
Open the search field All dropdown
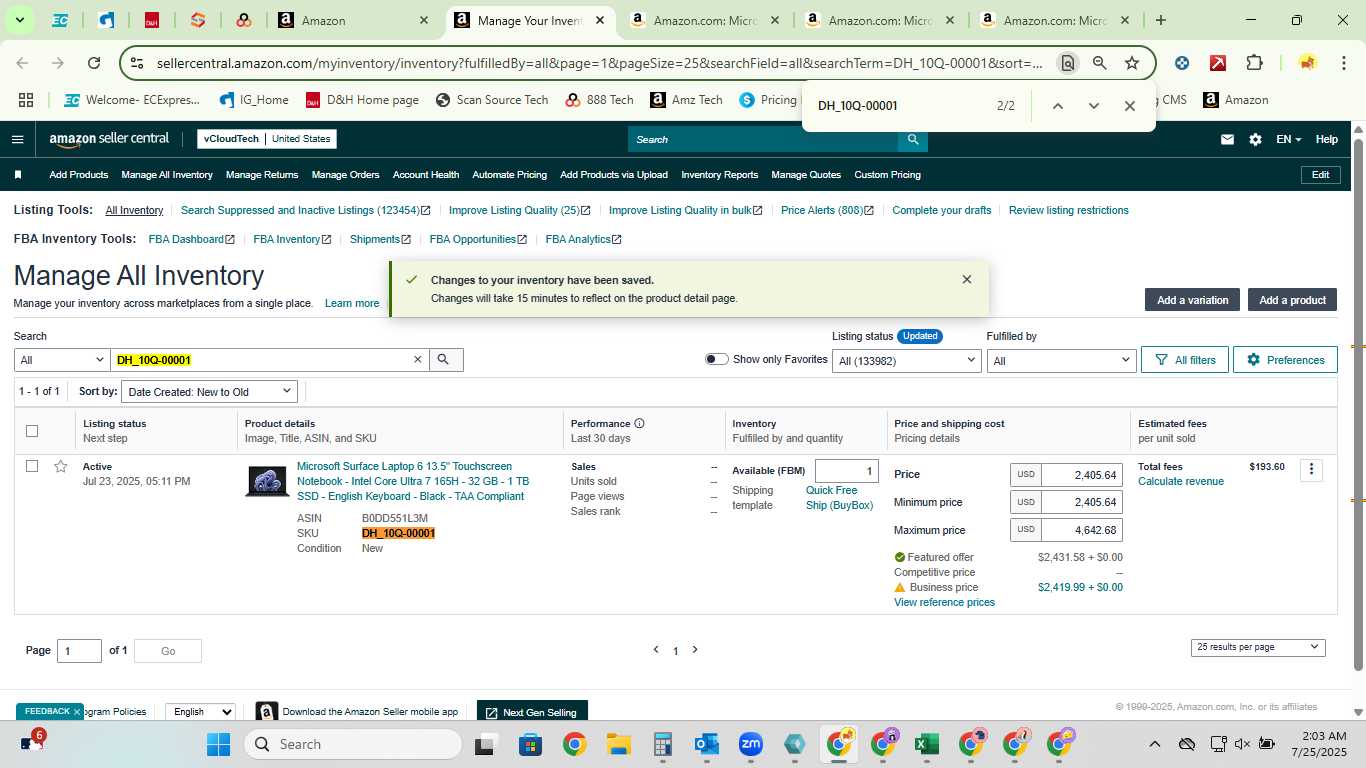point(62,360)
